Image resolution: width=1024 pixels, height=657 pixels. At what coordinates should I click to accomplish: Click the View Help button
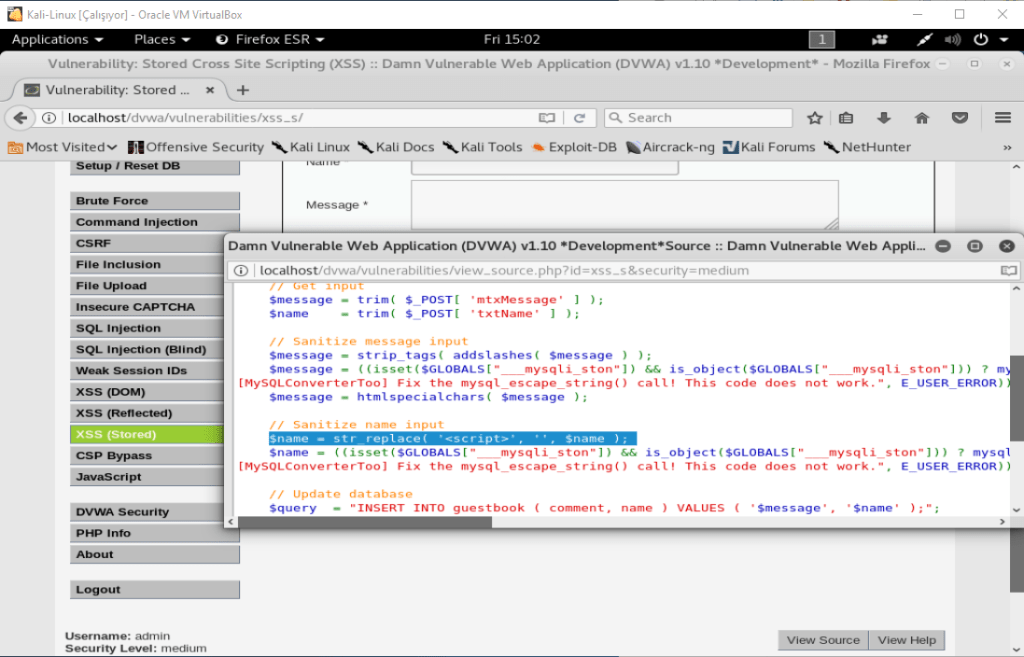[906, 640]
